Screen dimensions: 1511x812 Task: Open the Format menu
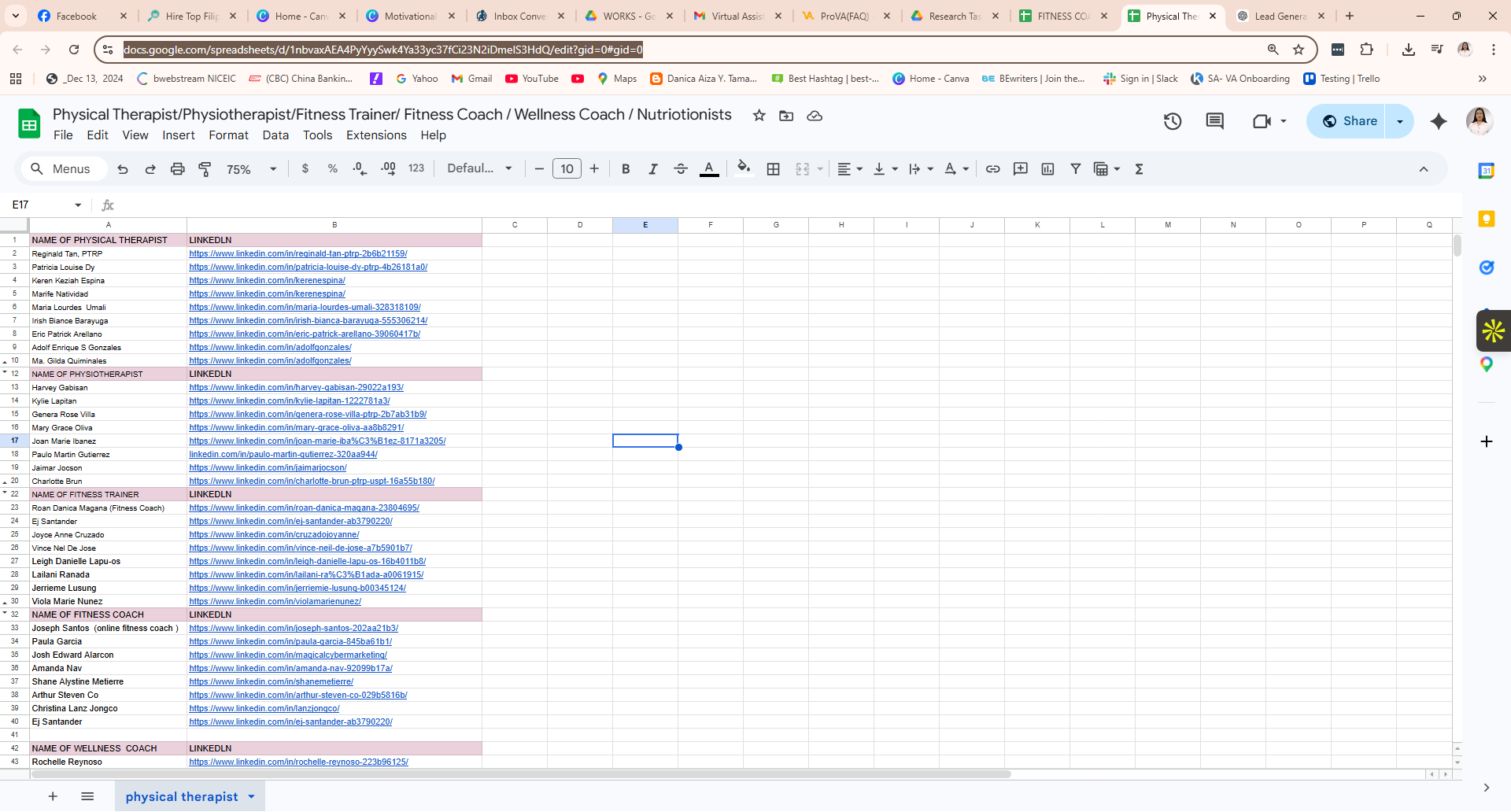[228, 135]
